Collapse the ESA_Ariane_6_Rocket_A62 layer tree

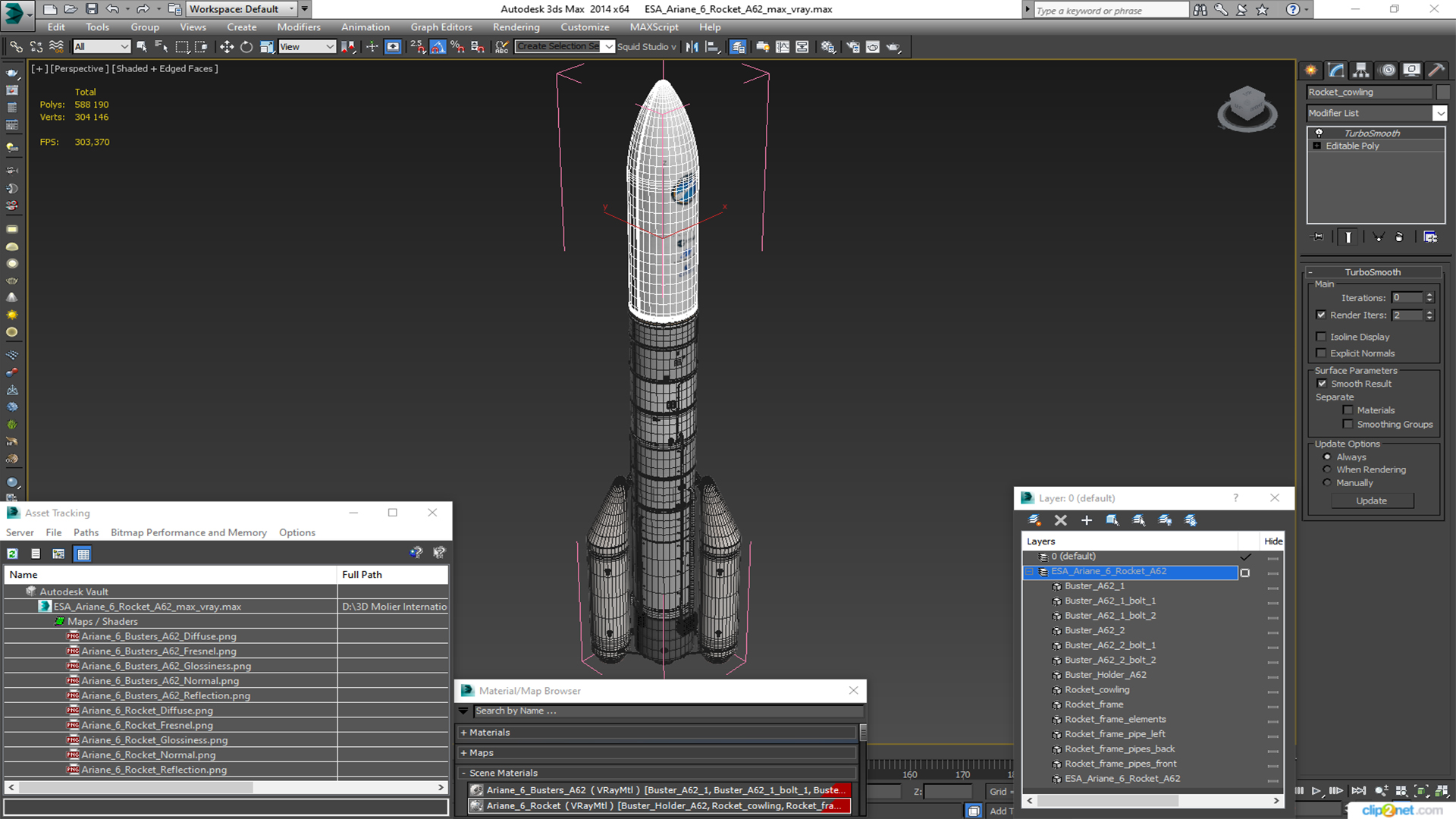click(x=1030, y=572)
